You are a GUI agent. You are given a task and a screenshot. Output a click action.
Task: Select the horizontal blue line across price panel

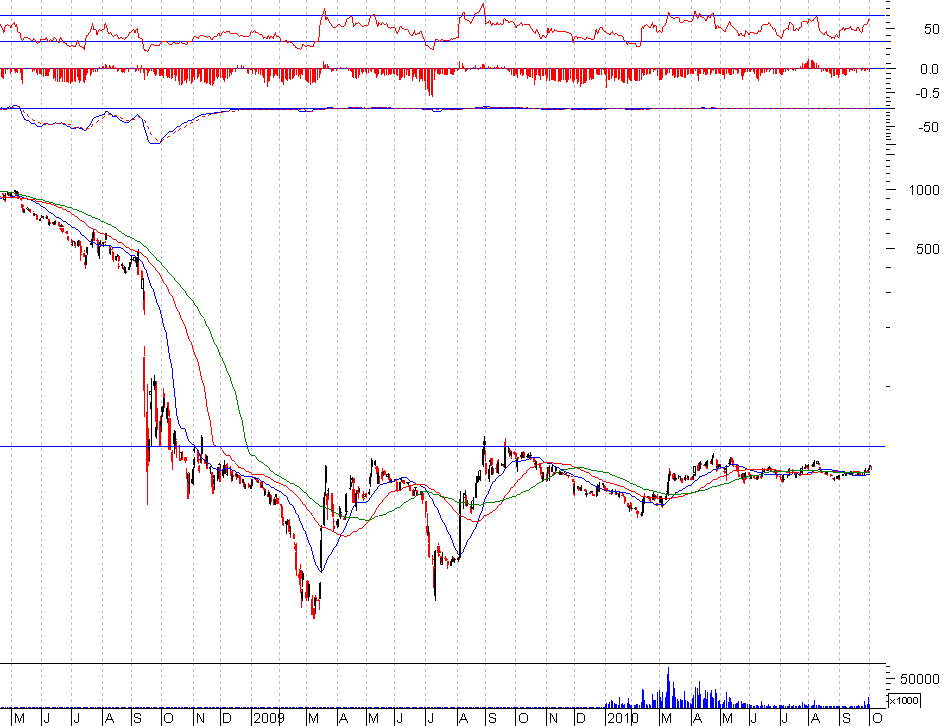tap(443, 446)
